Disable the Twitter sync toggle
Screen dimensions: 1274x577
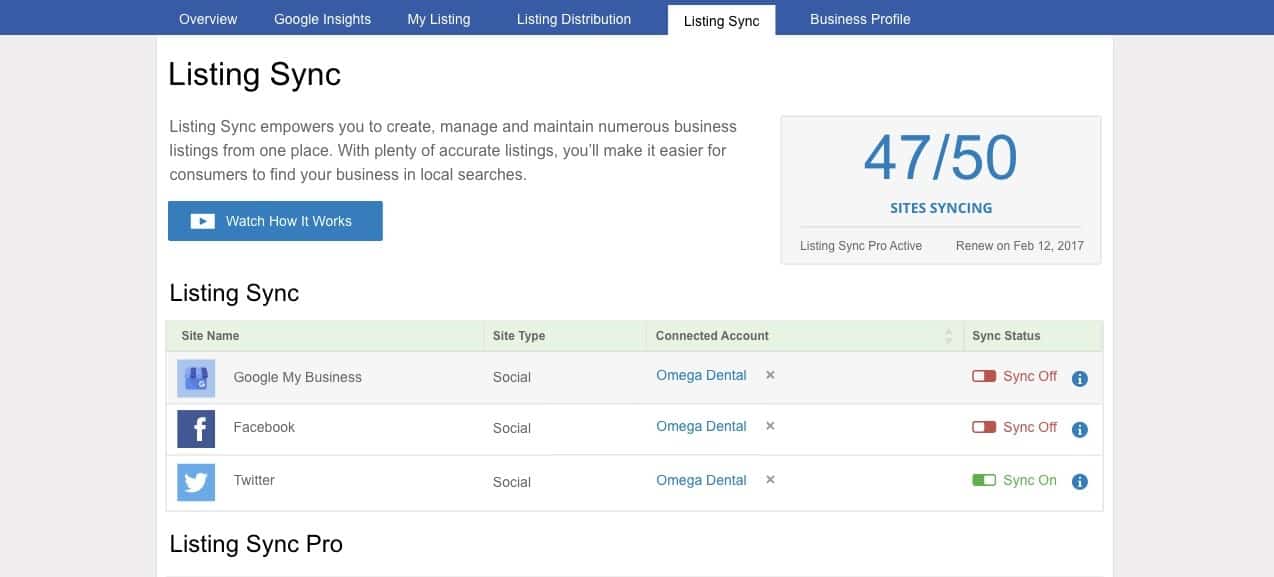pos(984,480)
